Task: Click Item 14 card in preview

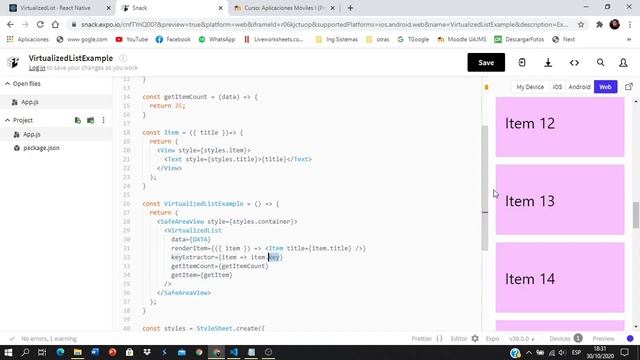Action: tap(560, 278)
